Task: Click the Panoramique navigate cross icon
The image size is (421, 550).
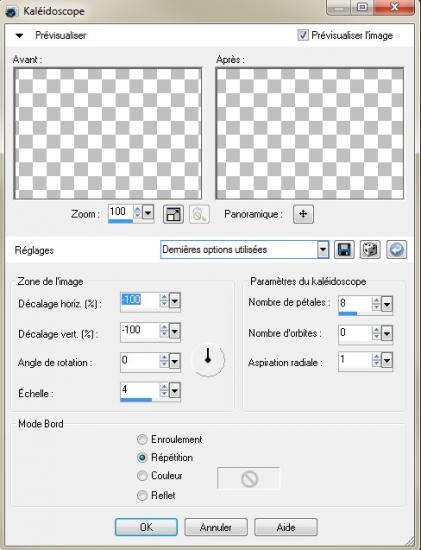Action: point(303,214)
